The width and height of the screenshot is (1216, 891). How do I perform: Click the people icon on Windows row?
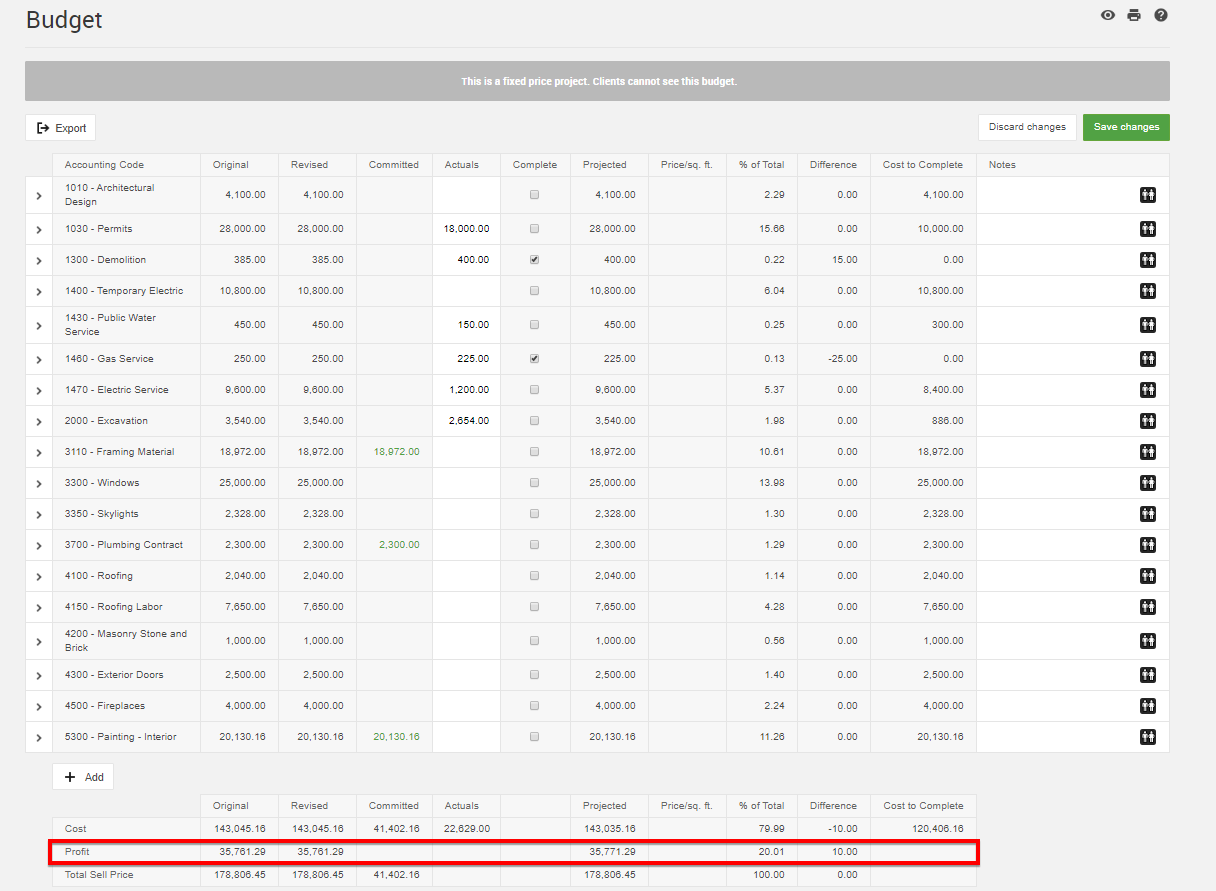[1148, 483]
